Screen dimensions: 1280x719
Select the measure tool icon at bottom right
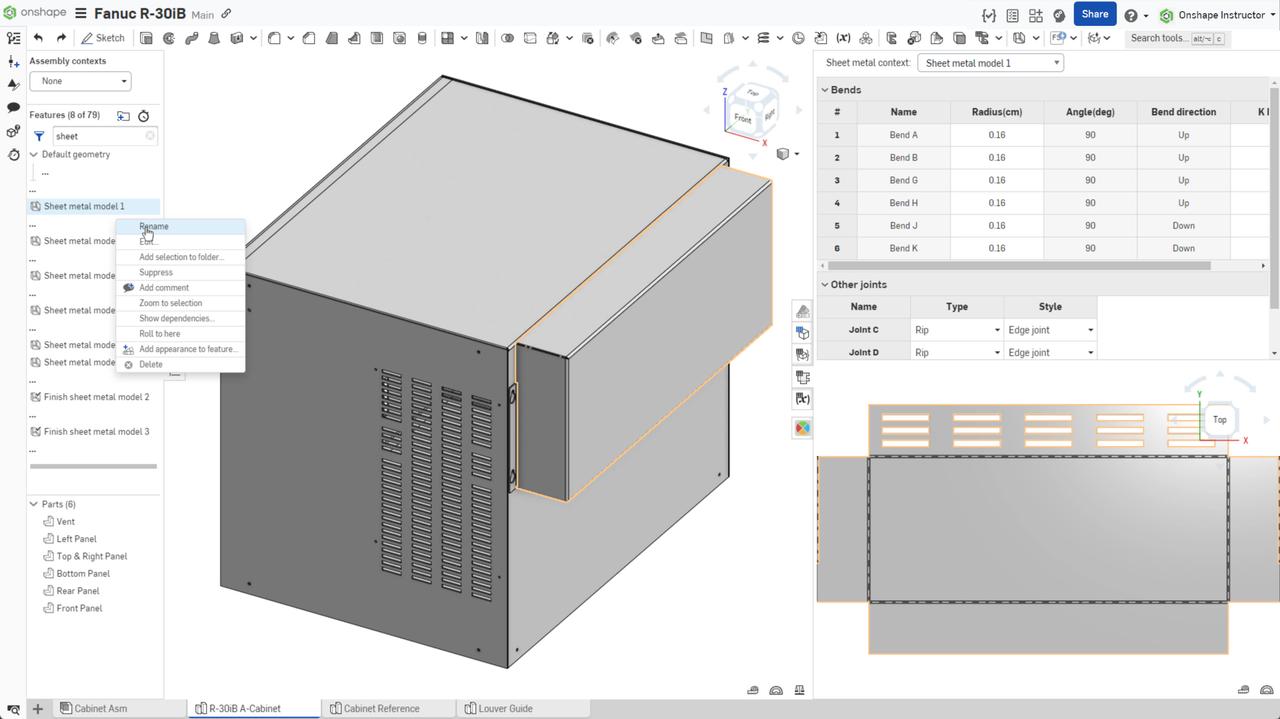(x=752, y=691)
